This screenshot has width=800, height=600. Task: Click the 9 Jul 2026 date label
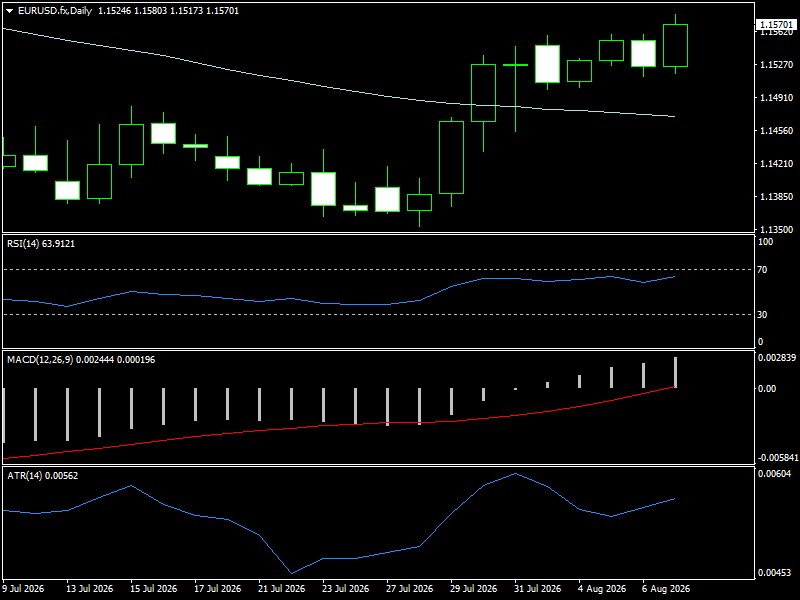click(23, 589)
